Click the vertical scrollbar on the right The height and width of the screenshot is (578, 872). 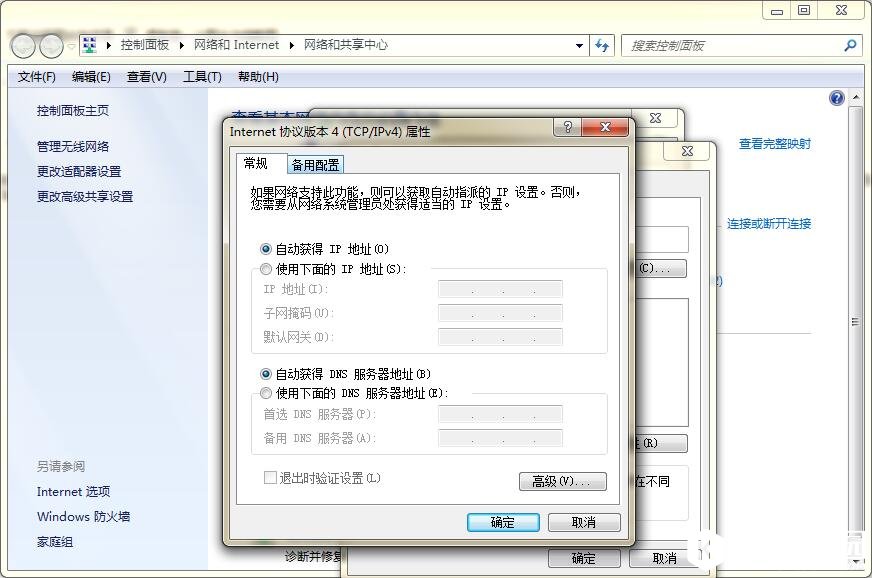click(x=857, y=320)
